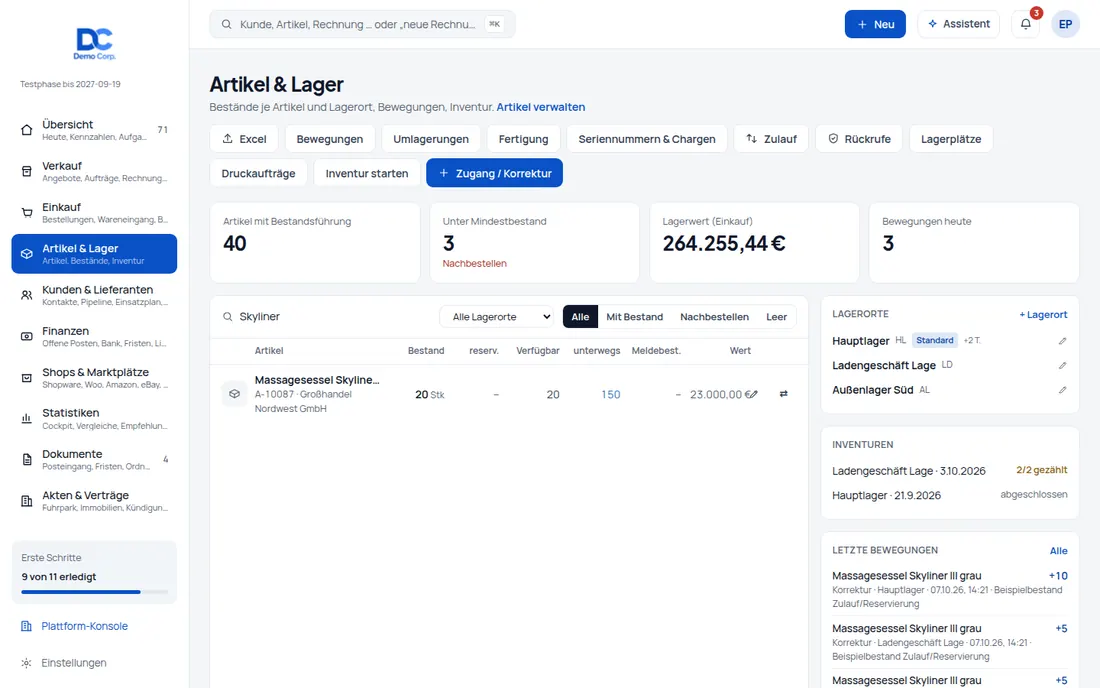1100x688 pixels.
Task: Open Alle Lagerorte dropdown
Action: (496, 317)
